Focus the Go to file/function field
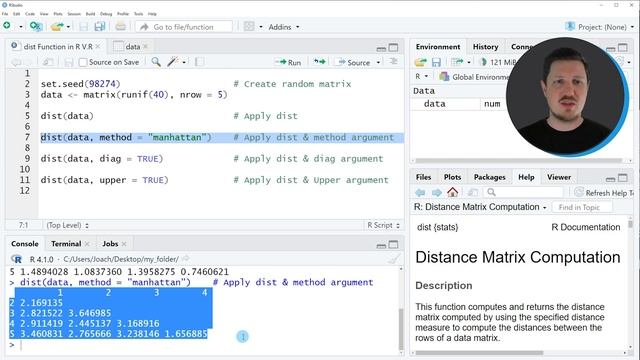Image resolution: width=640 pixels, height=360 pixels. [184, 27]
